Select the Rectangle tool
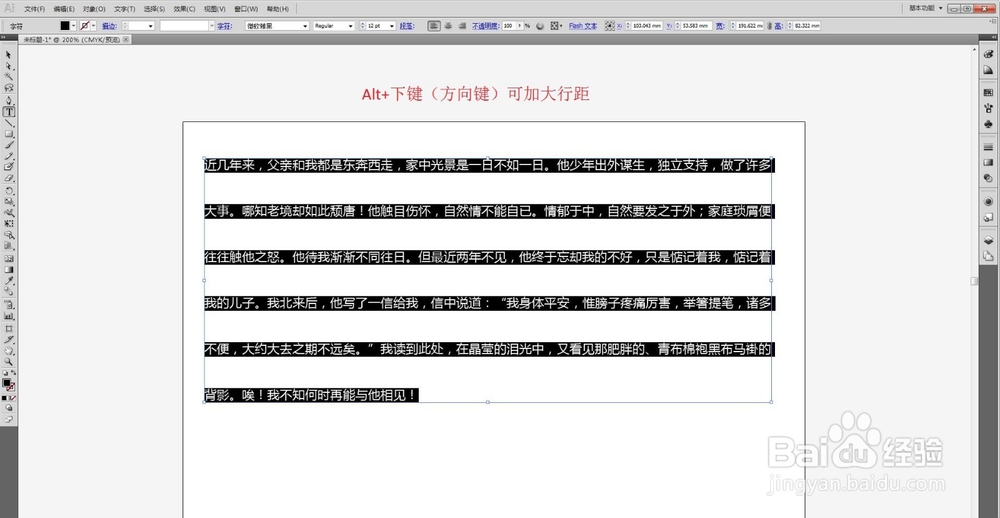1000x518 pixels. click(x=9, y=134)
